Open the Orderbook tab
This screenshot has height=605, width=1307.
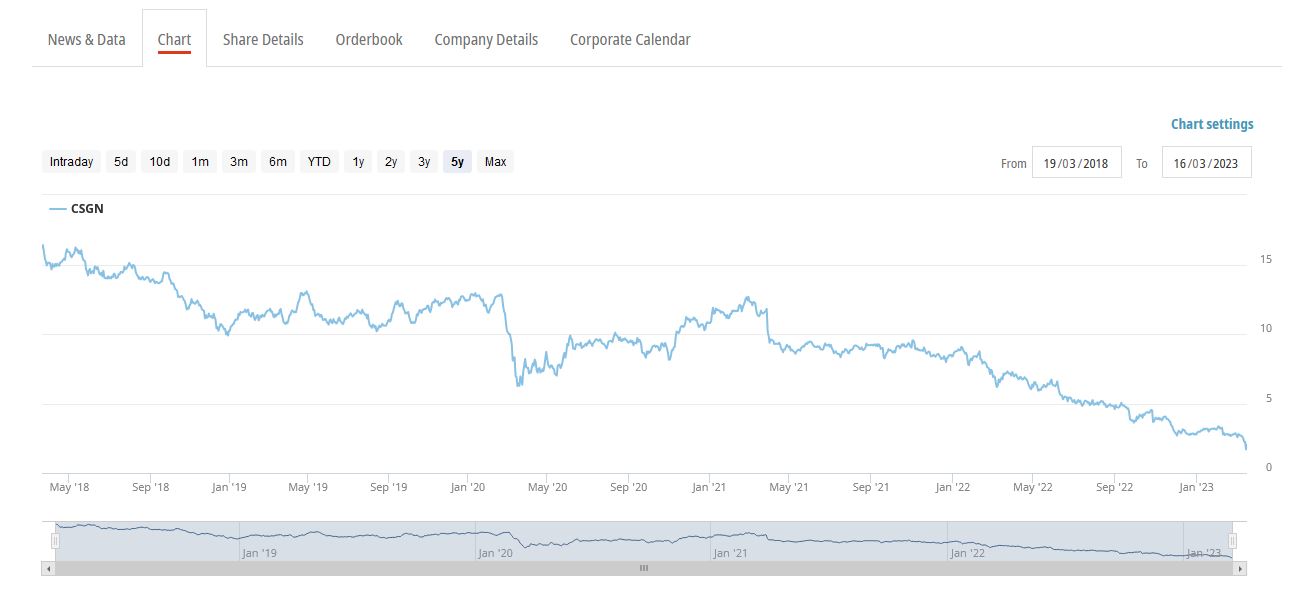[369, 40]
